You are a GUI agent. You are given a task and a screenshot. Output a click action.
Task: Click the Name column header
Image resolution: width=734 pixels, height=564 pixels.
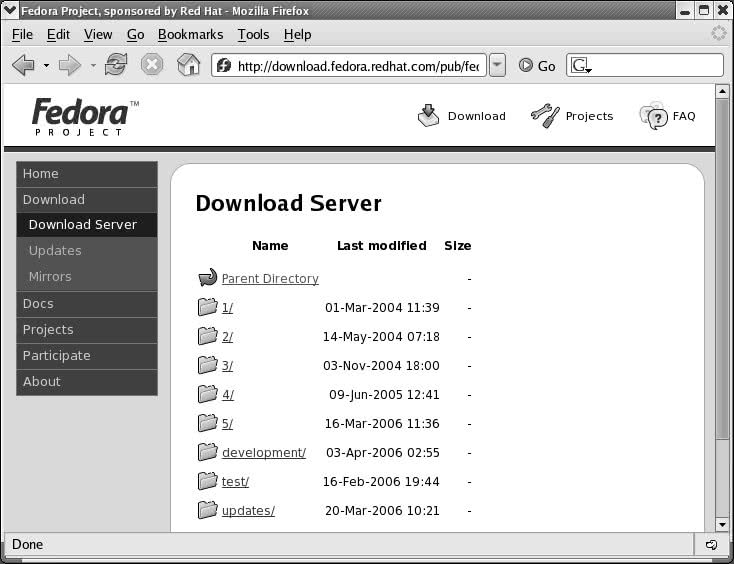coord(270,246)
